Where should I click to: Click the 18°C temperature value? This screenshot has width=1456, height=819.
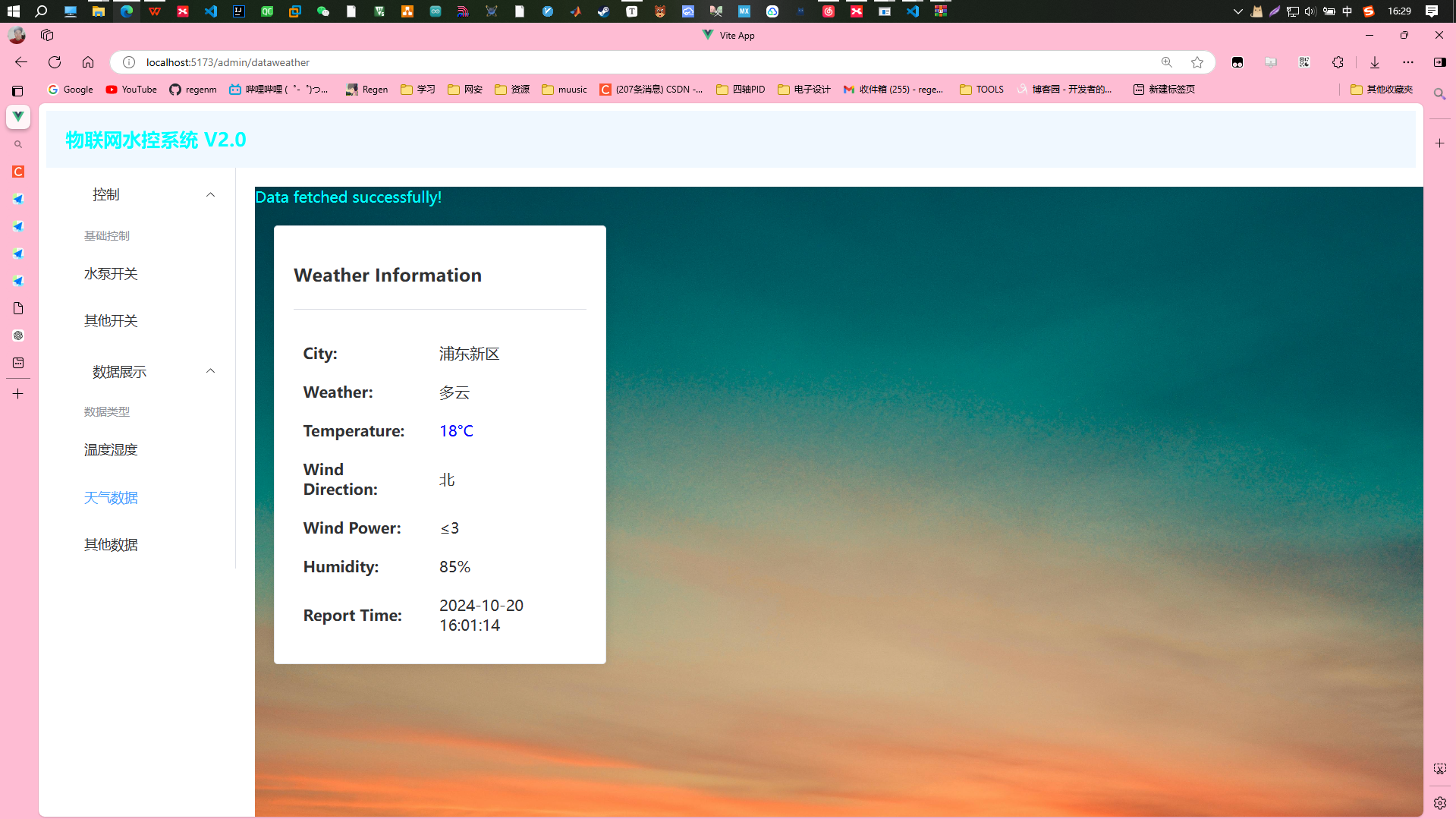click(456, 431)
